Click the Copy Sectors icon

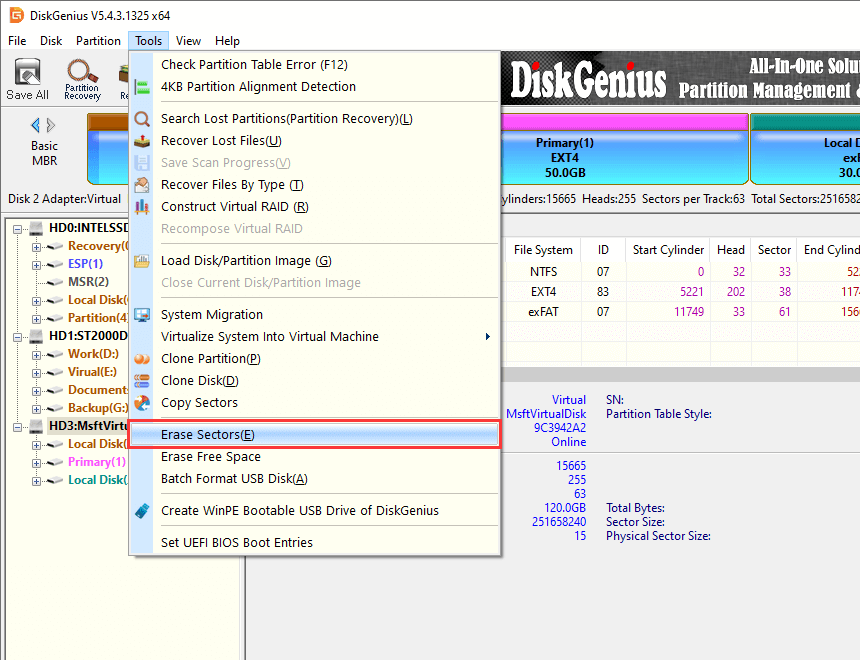pos(142,403)
